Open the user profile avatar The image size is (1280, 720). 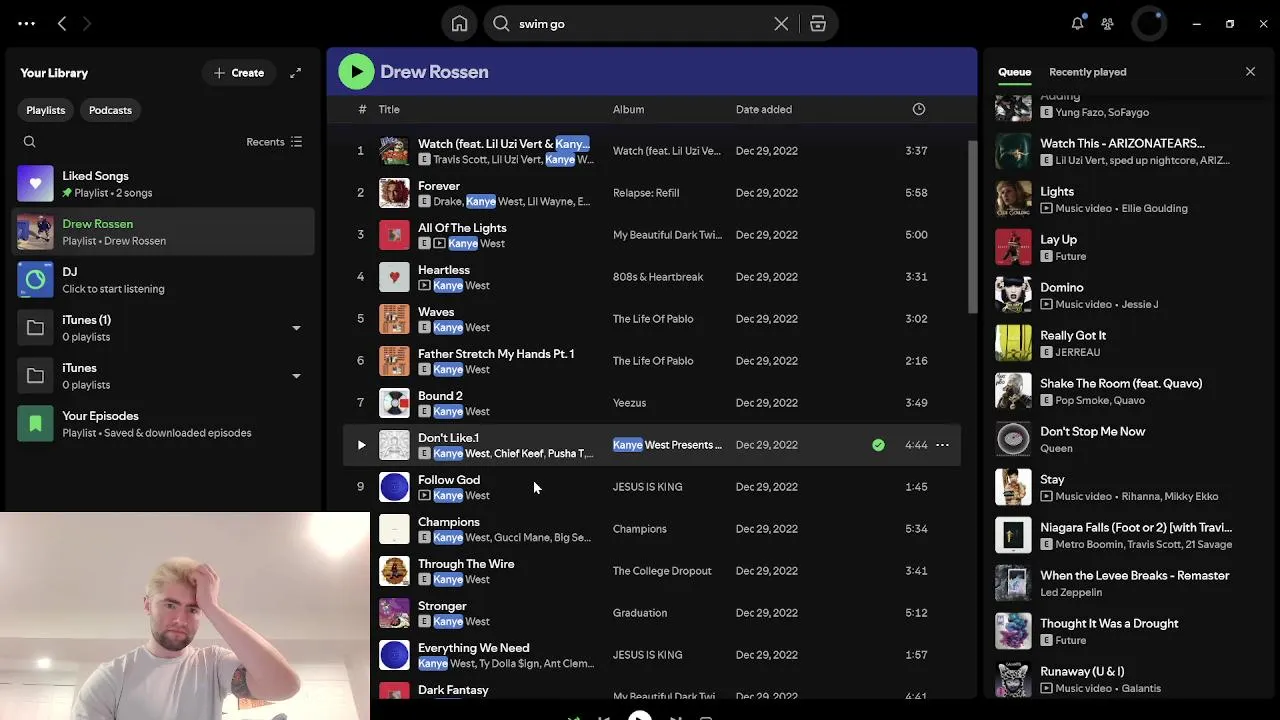(1149, 23)
